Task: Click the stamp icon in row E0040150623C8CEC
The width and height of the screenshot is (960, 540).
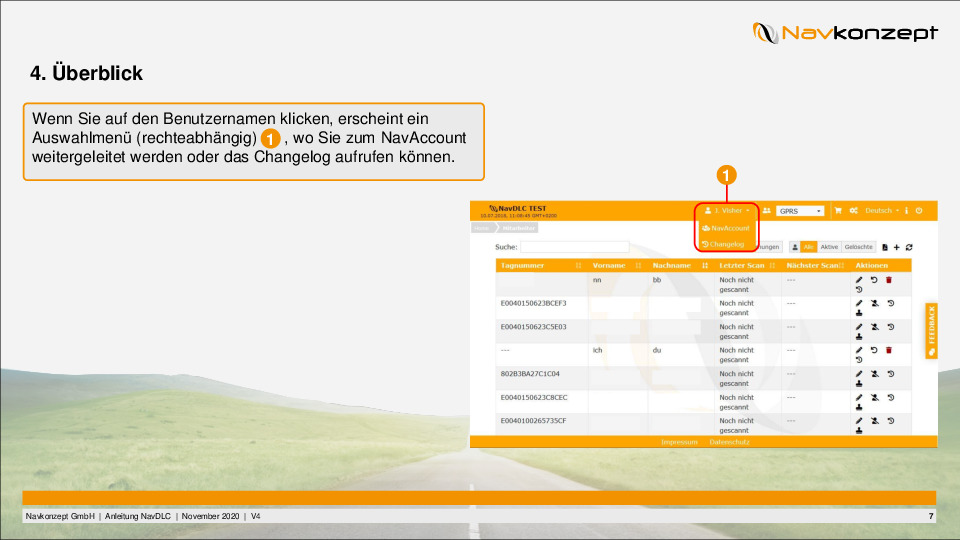Action: [859, 407]
